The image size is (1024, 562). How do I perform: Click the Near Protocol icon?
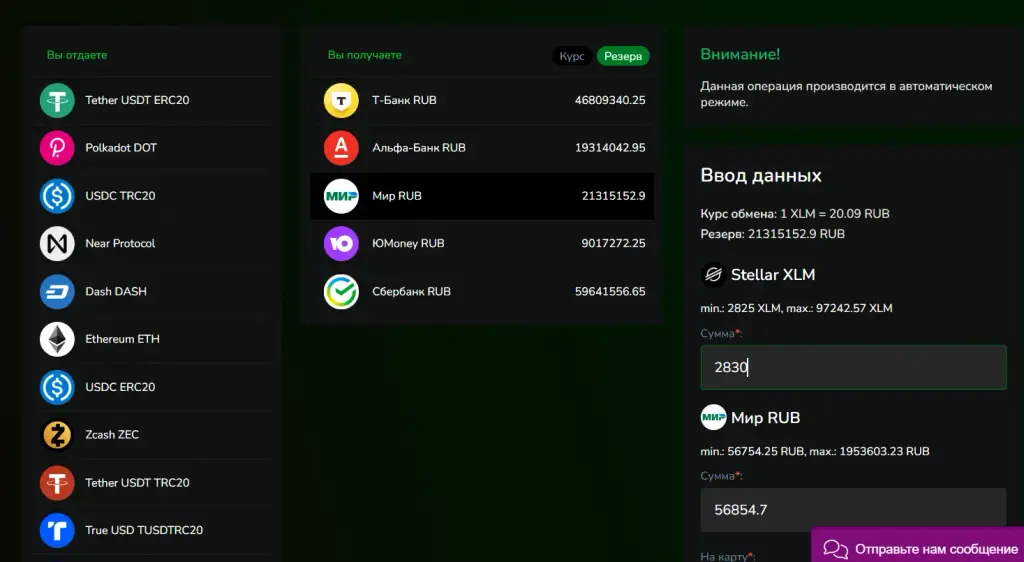click(x=57, y=243)
